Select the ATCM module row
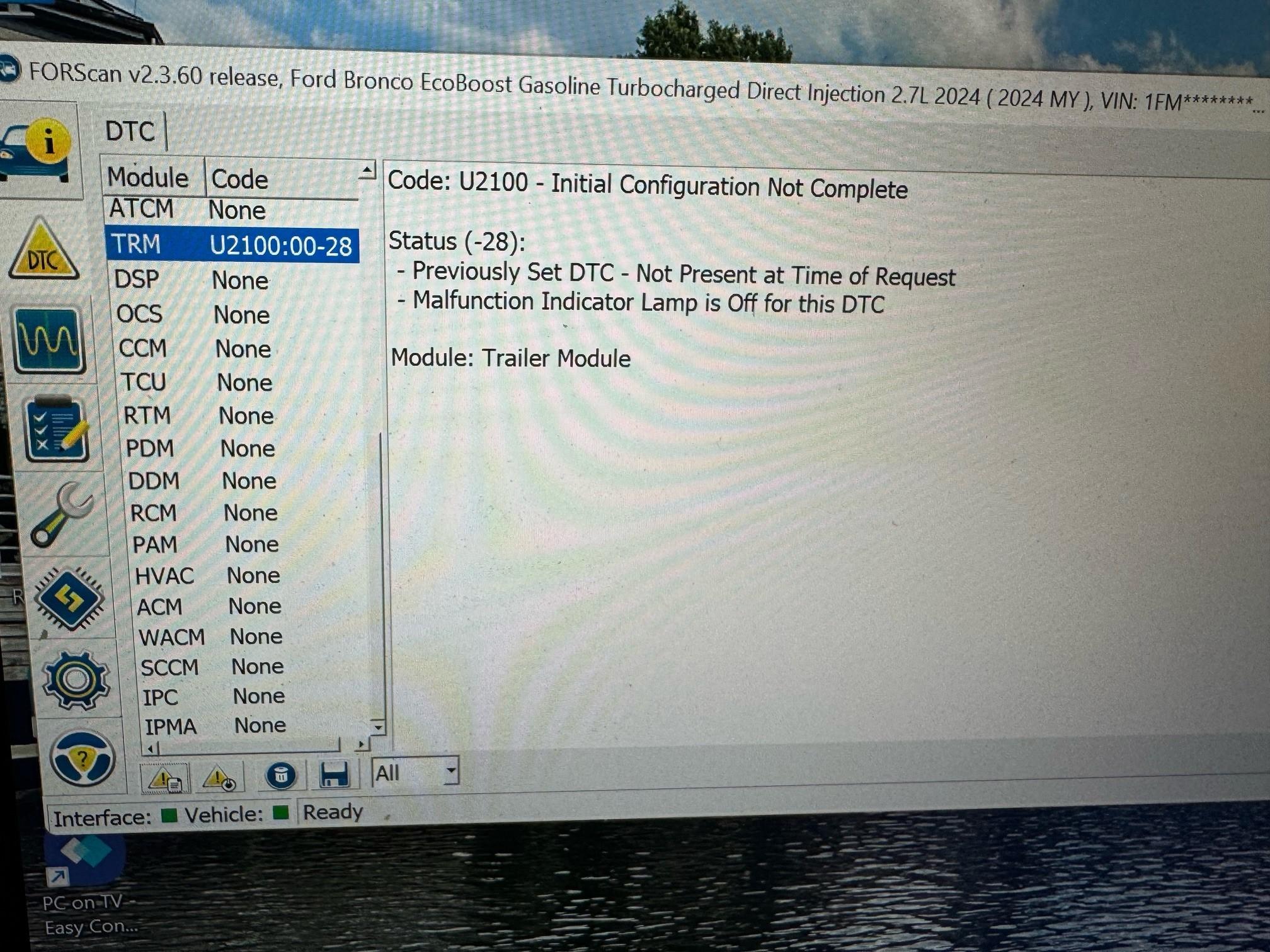 [232, 210]
